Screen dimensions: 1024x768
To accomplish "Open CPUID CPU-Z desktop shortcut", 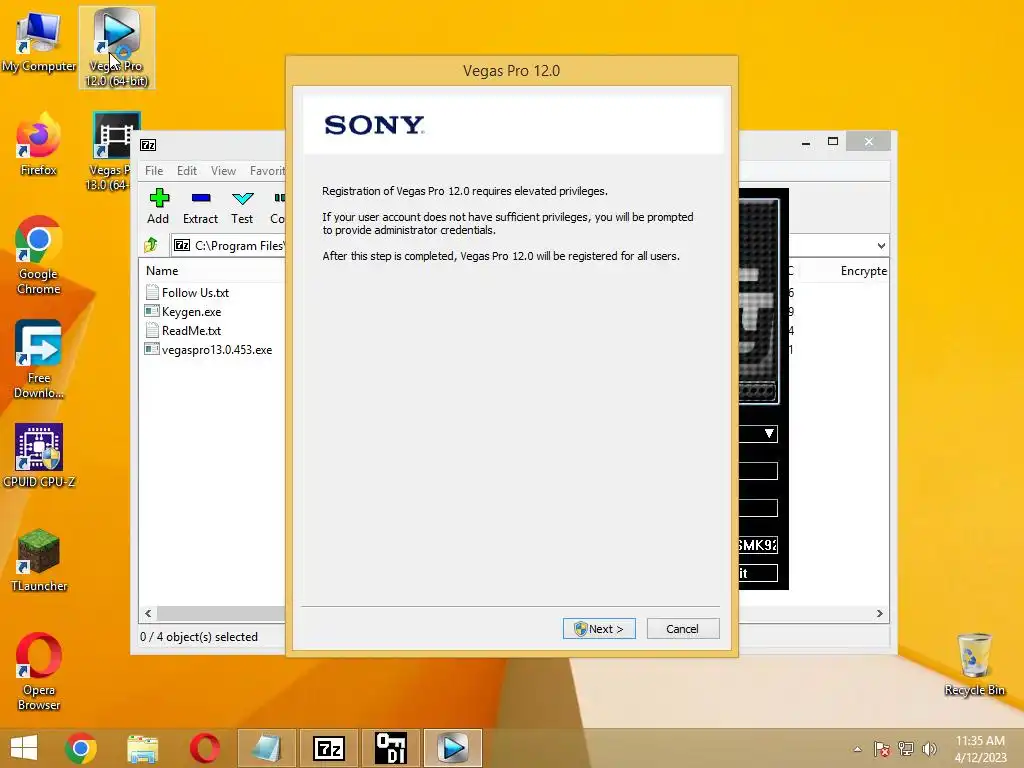I will pos(39,455).
